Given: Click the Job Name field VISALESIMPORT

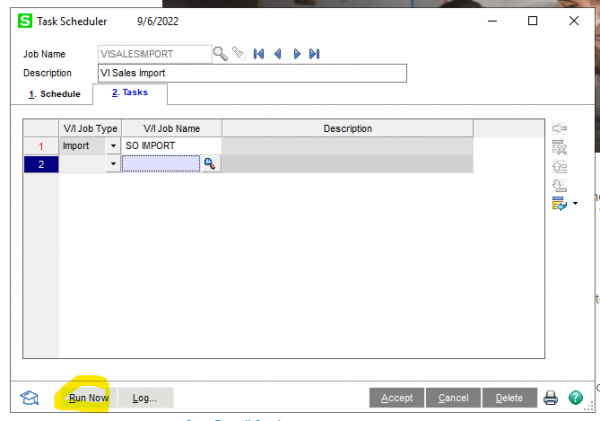Looking at the screenshot, I should pyautogui.click(x=155, y=54).
